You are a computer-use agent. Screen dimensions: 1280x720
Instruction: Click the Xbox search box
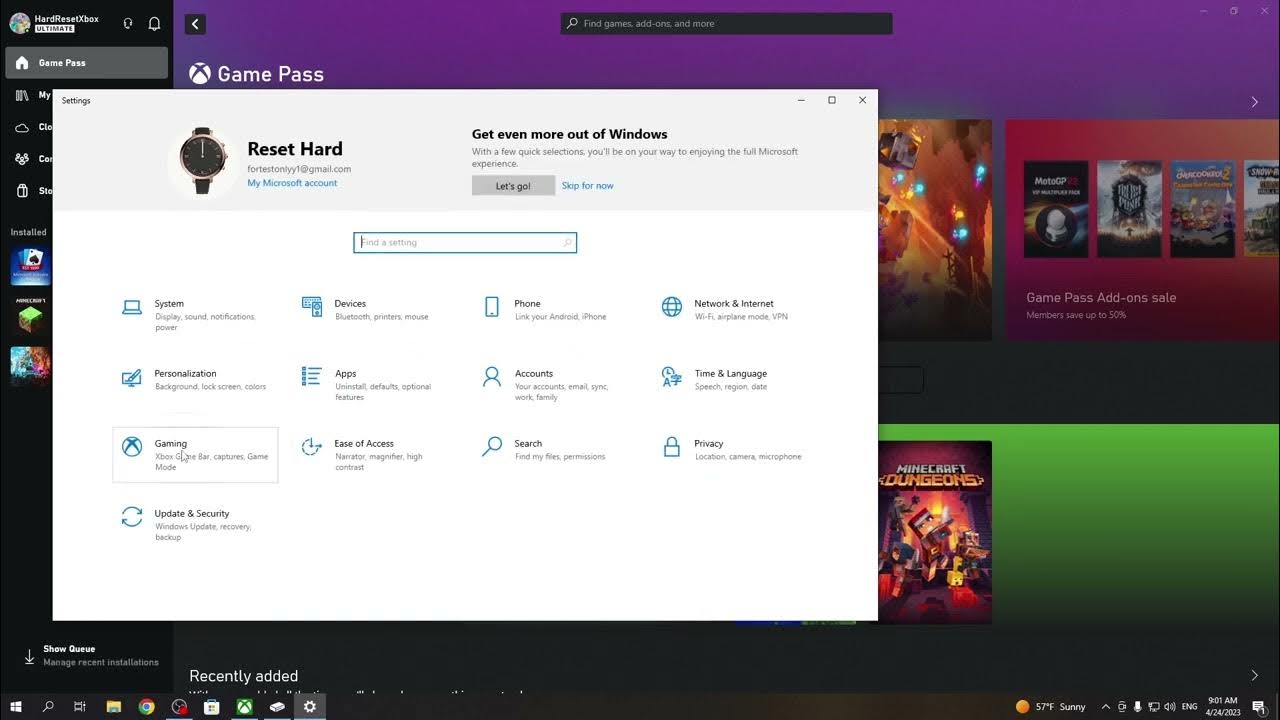[x=727, y=23]
